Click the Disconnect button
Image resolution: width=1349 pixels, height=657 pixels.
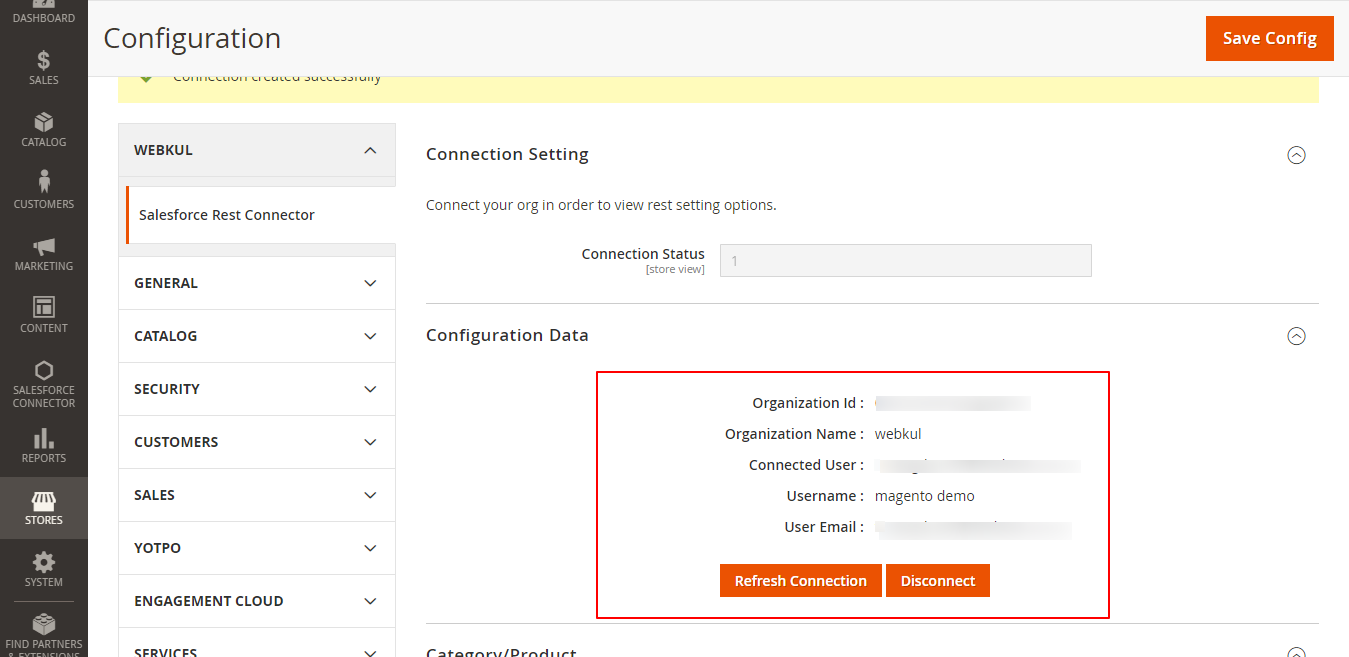(938, 581)
